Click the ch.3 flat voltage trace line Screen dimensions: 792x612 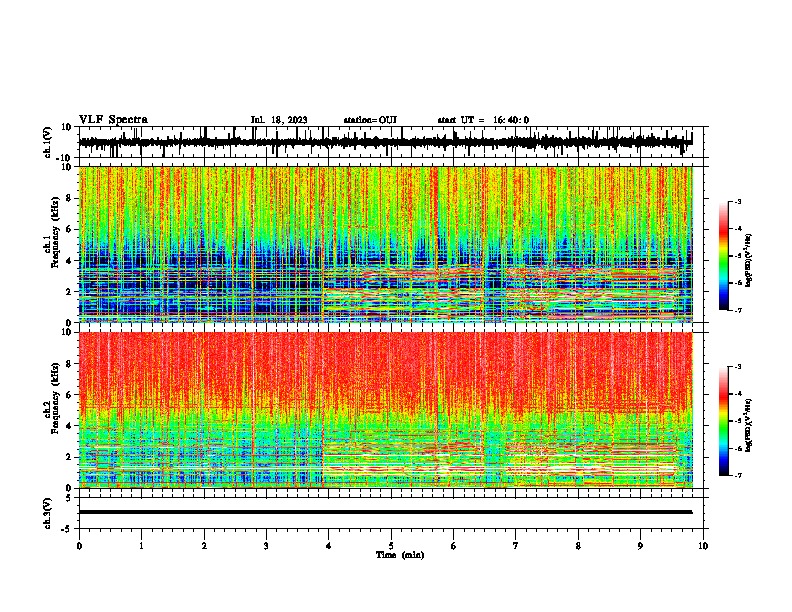click(x=385, y=512)
